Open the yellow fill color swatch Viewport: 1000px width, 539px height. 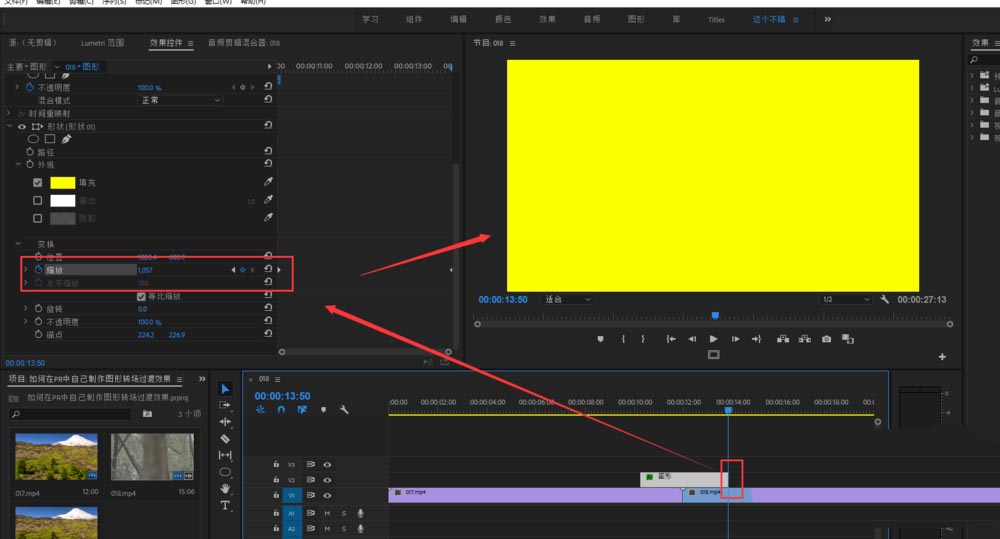[x=62, y=182]
